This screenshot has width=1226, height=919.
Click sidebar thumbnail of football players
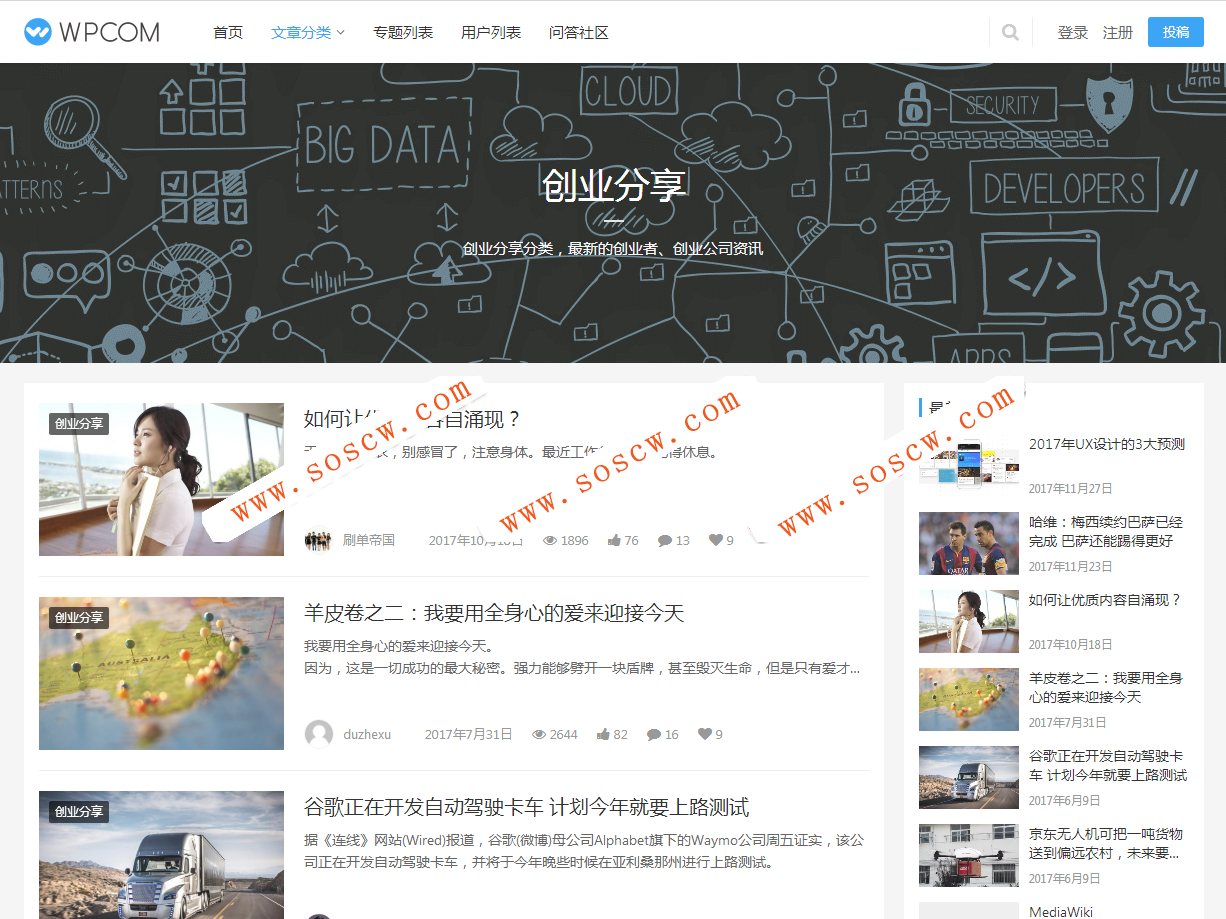(x=969, y=543)
